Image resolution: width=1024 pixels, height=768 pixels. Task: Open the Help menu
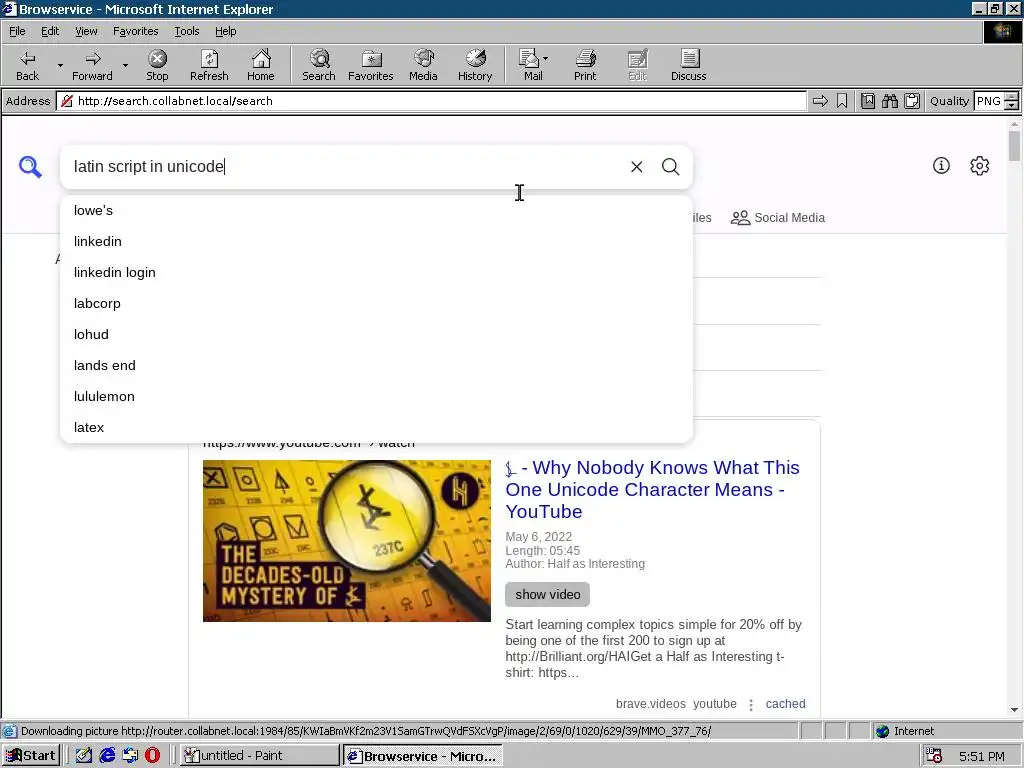coord(225,31)
